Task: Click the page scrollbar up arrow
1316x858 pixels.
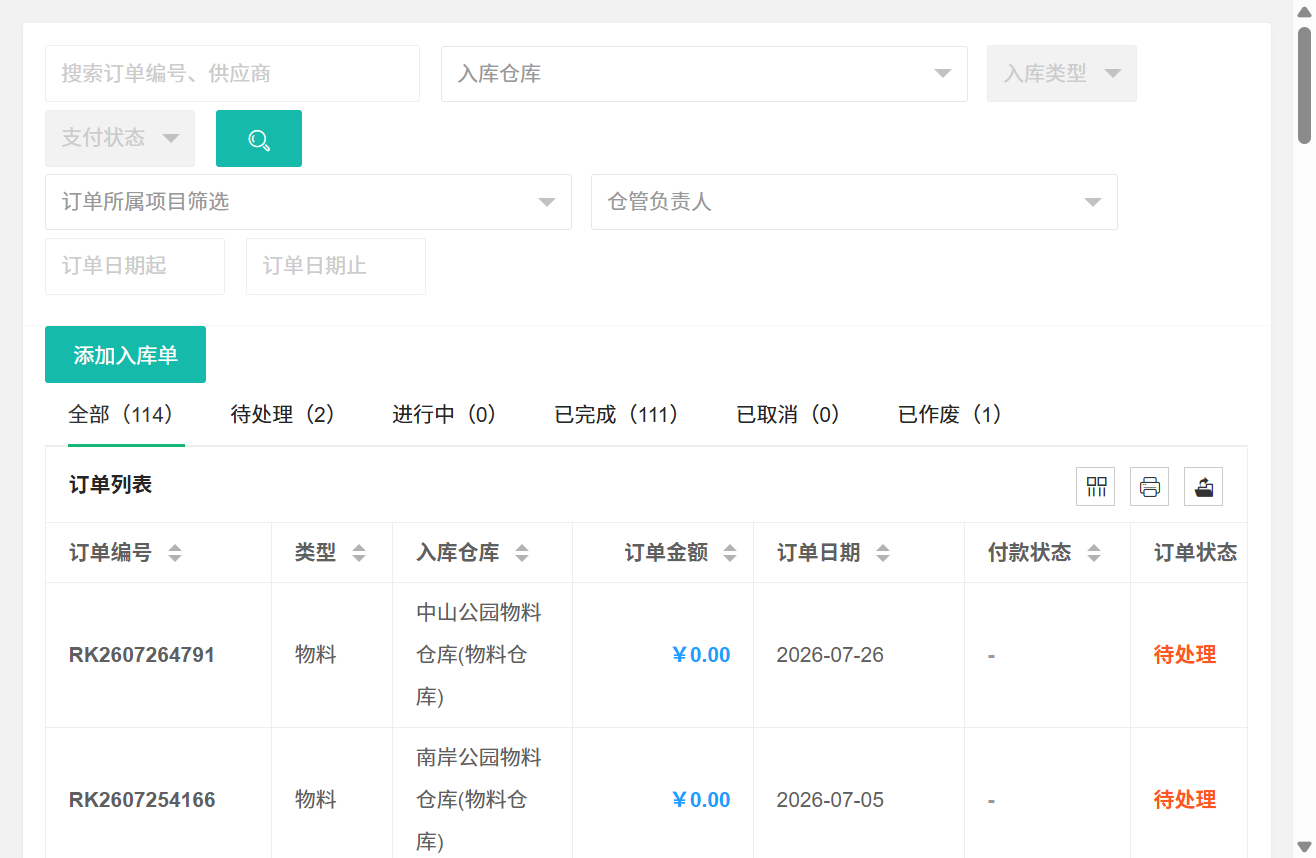Action: [x=1304, y=11]
